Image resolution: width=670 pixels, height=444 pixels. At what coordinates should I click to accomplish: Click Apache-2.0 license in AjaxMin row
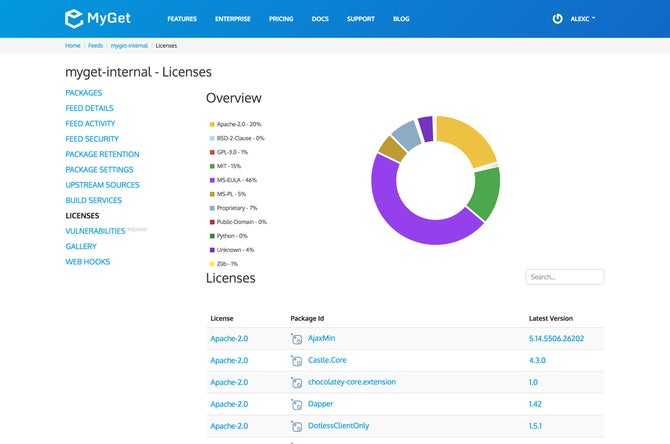(229, 338)
